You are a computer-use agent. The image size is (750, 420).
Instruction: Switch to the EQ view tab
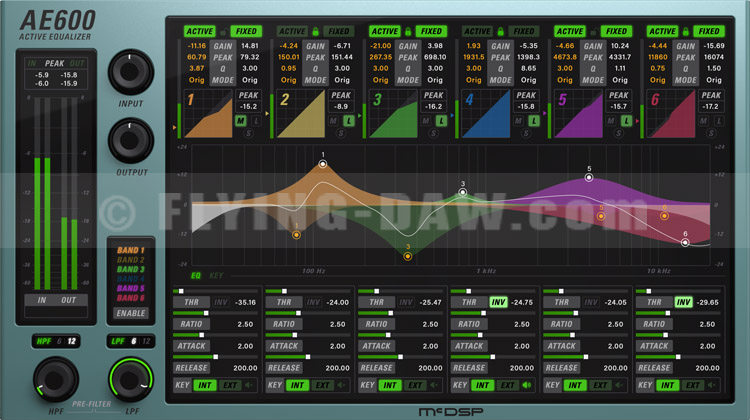point(196,276)
